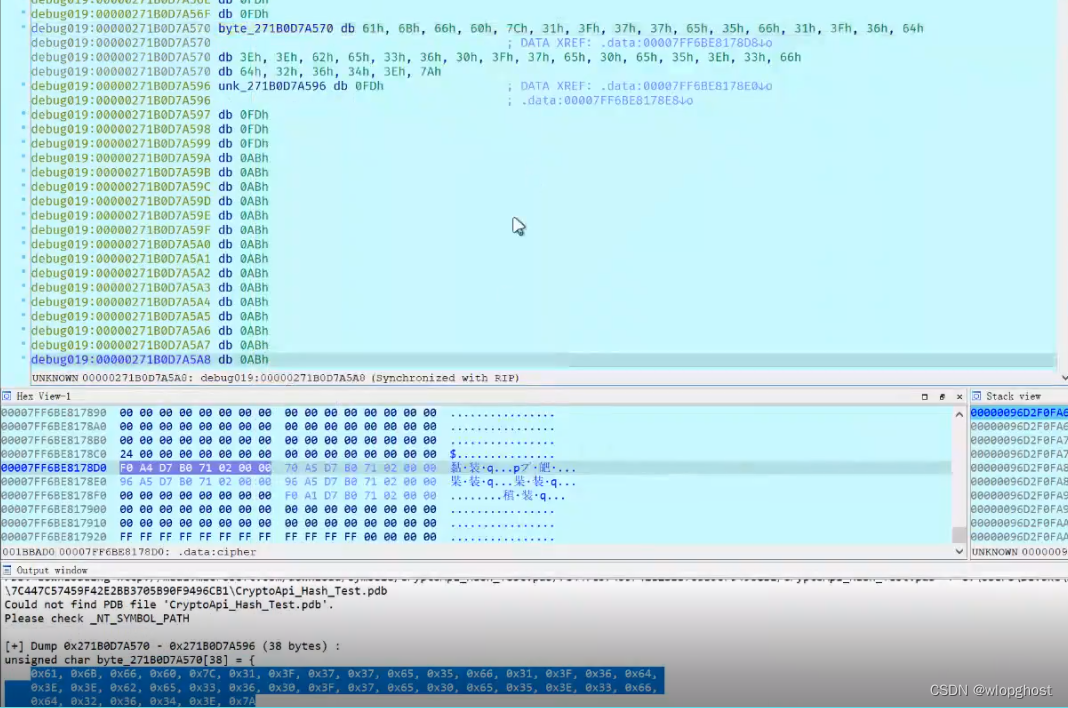Select line debug019:00000271B0D7A59A

coord(121,157)
